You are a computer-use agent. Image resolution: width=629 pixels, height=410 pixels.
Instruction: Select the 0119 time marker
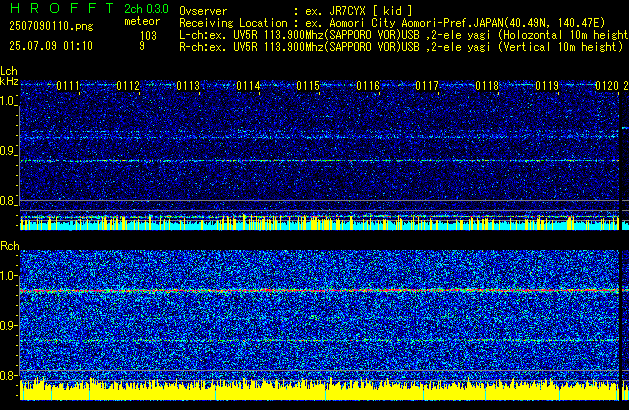pos(547,86)
